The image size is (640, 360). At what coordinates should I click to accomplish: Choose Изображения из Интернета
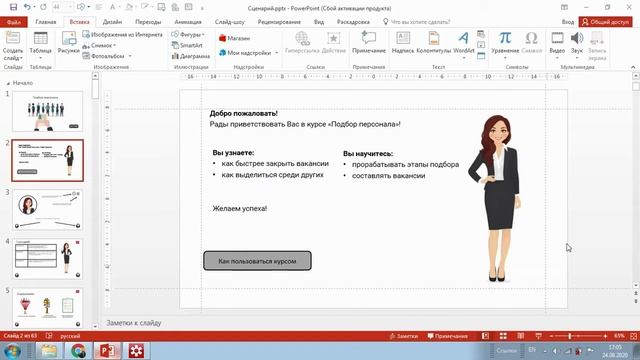pyautogui.click(x=122, y=35)
